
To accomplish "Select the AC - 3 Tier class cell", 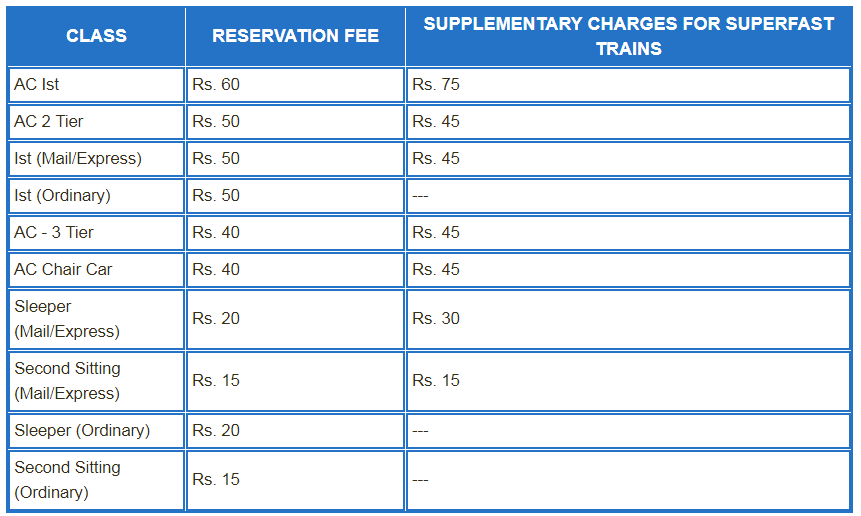I will click(x=96, y=233).
